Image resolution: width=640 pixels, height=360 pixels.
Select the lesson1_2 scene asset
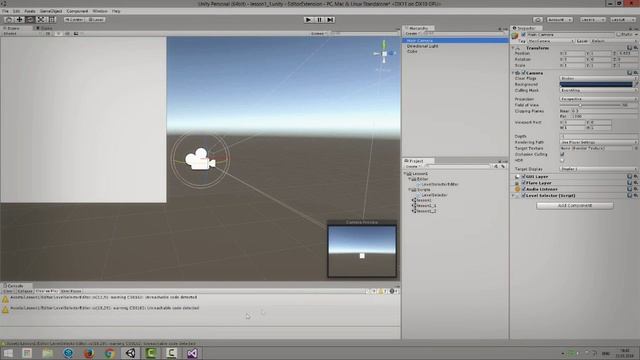click(424, 211)
